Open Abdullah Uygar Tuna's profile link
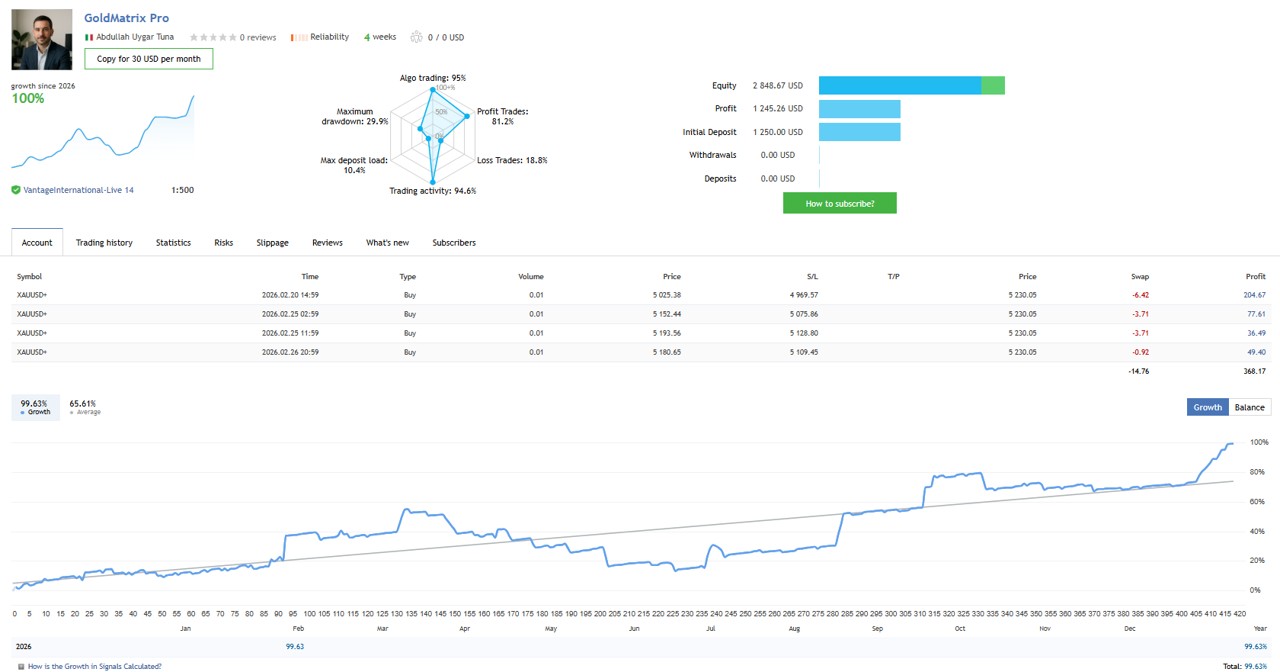 [135, 37]
